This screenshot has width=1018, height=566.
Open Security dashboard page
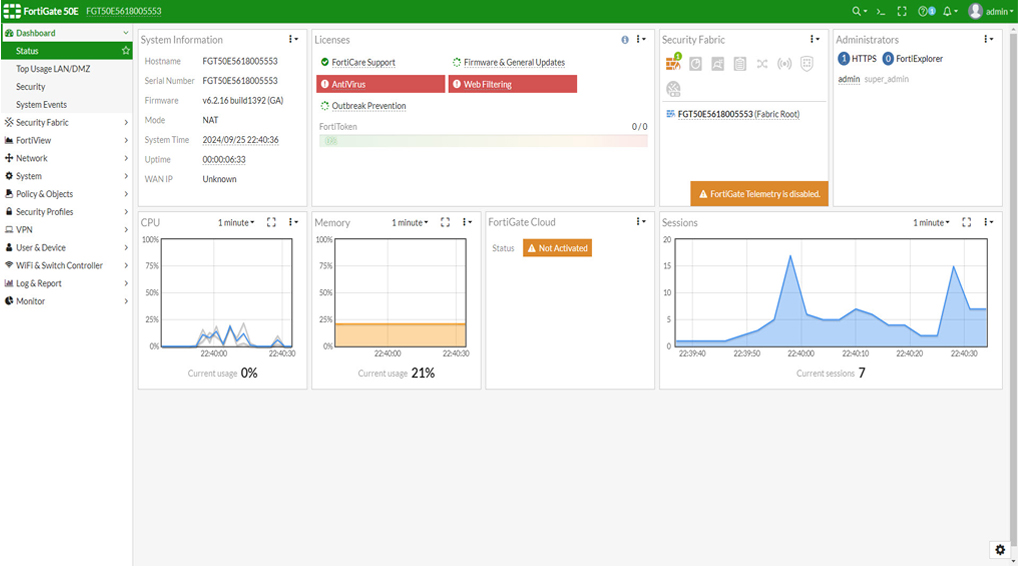[x=66, y=86]
